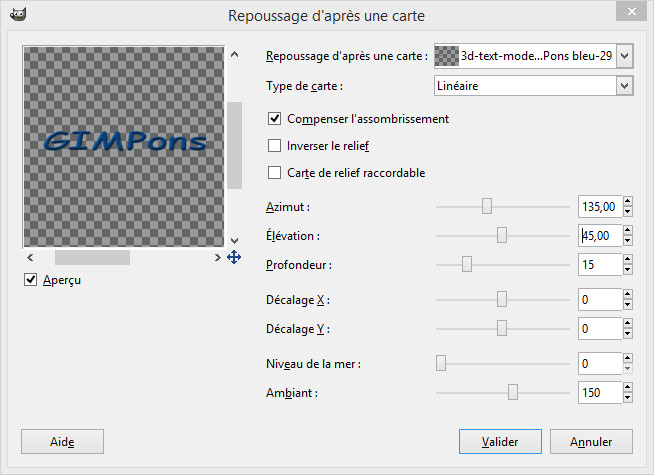The height and width of the screenshot is (475, 654).
Task: Increase Niveau de la mer with up stepper
Action: click(628, 358)
